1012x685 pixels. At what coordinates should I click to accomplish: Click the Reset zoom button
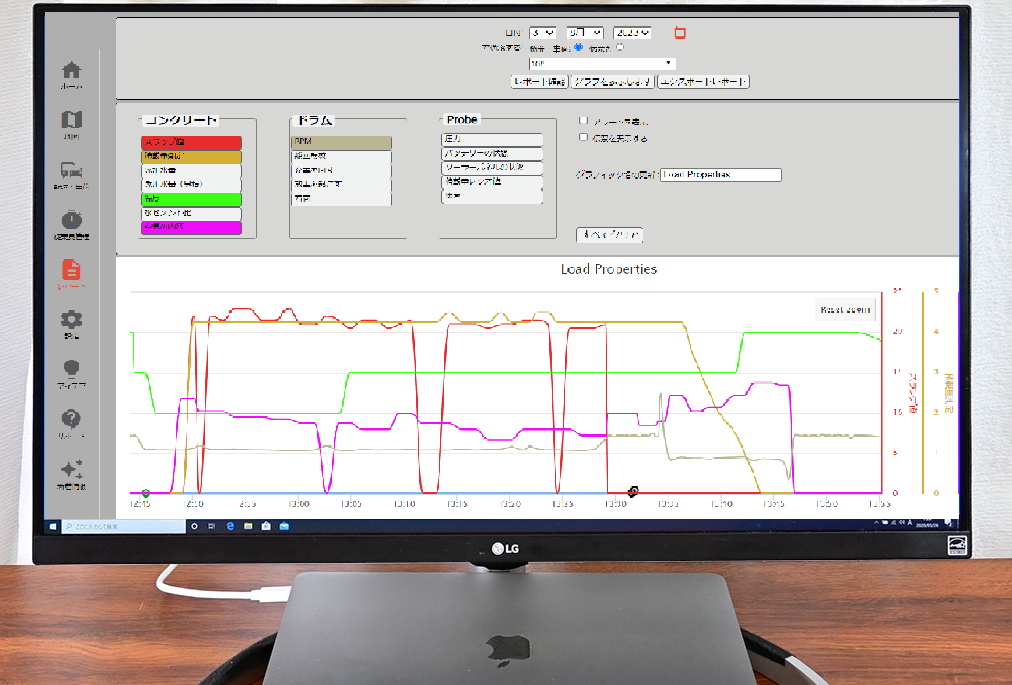pyautogui.click(x=845, y=310)
